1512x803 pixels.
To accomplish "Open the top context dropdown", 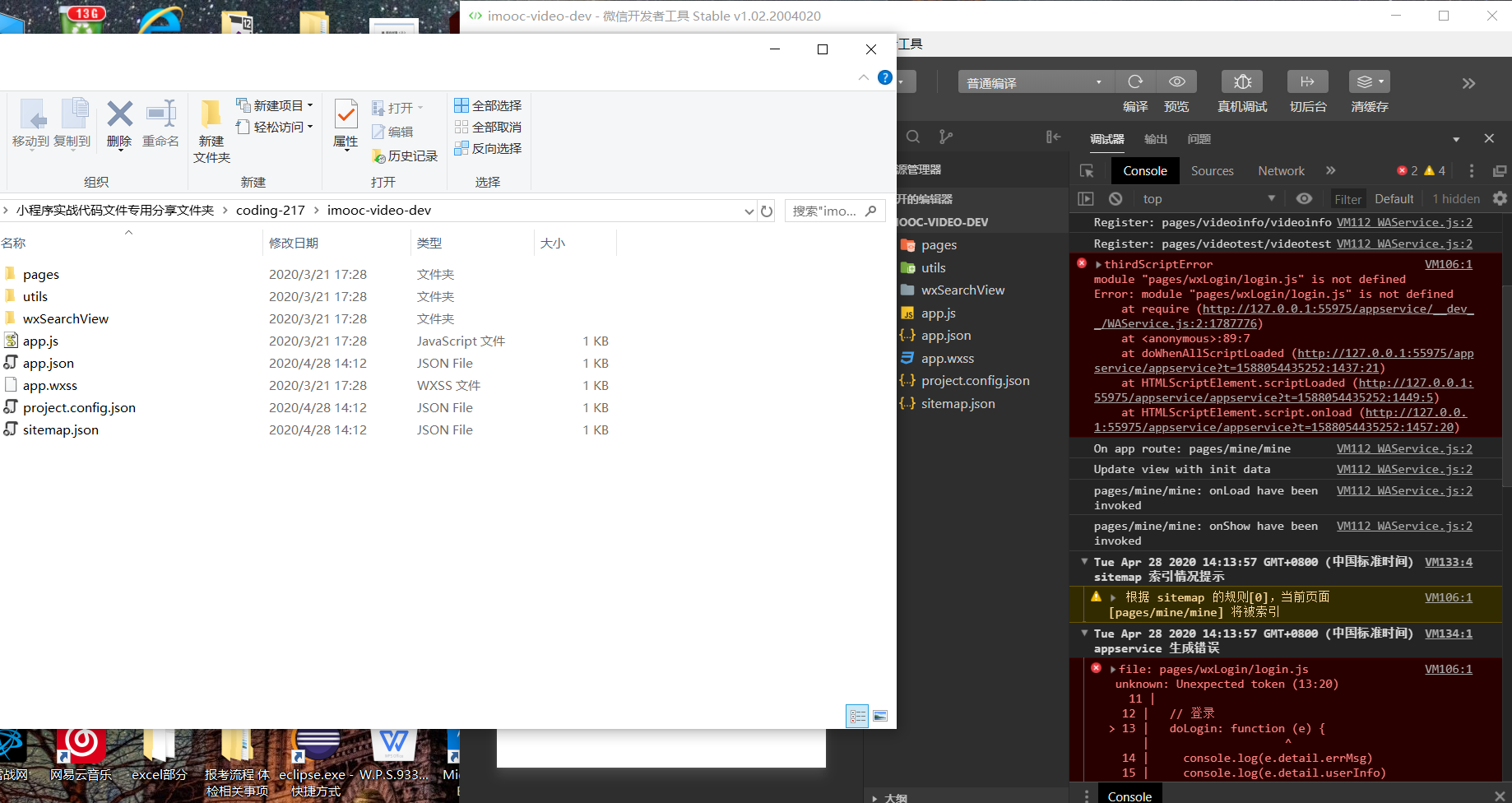I will pos(1208,199).
